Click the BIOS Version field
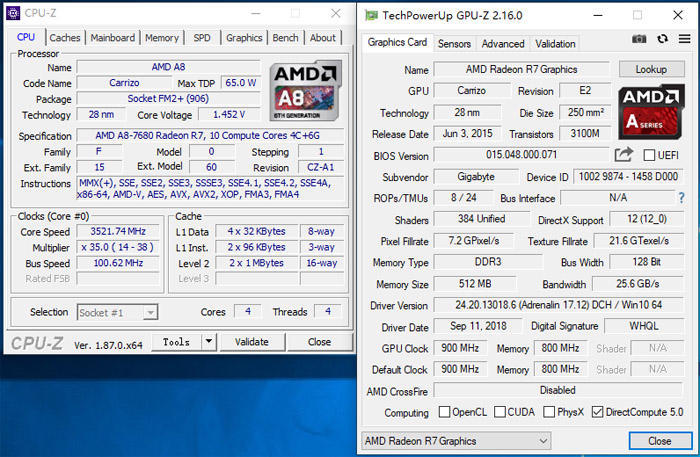700x457 pixels. click(x=521, y=155)
